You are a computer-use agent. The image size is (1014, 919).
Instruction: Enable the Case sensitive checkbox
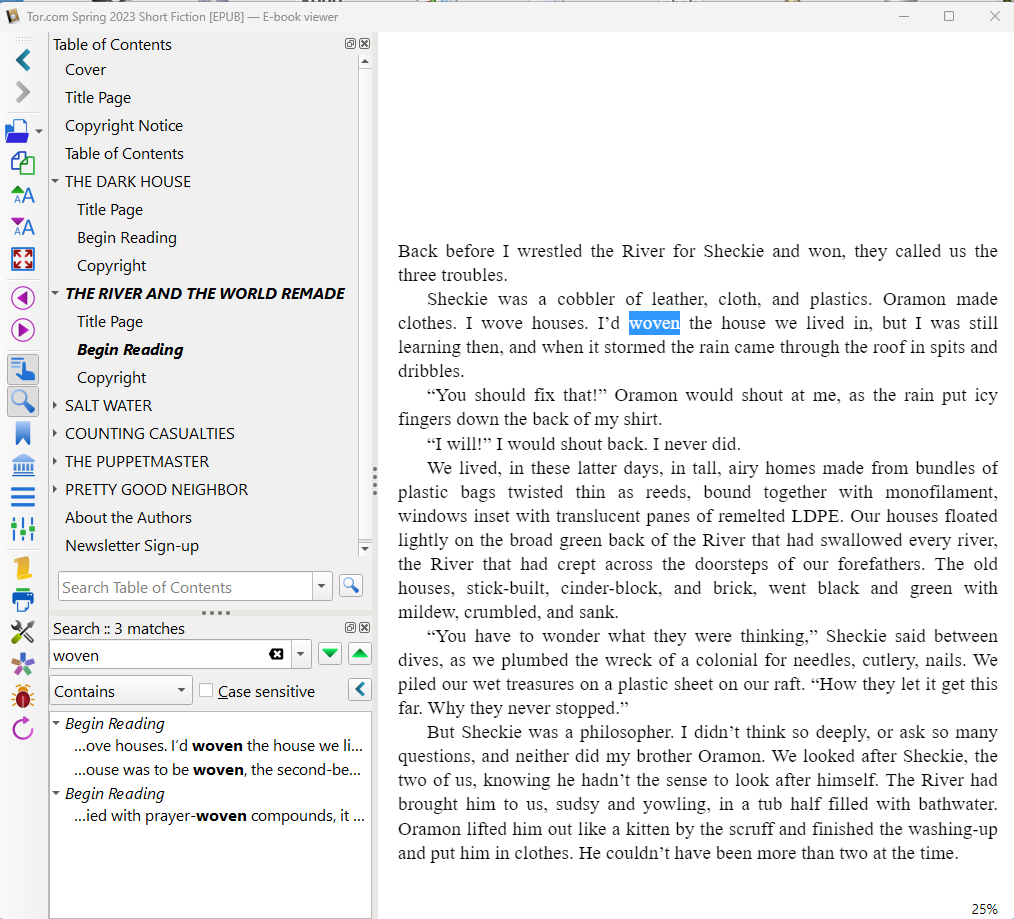coord(206,690)
